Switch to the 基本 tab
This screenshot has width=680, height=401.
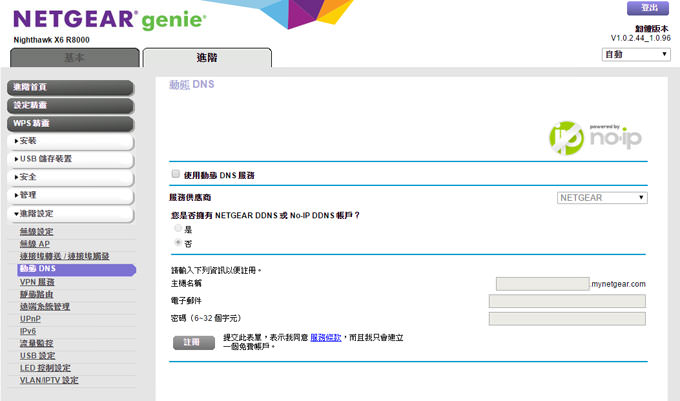75,58
